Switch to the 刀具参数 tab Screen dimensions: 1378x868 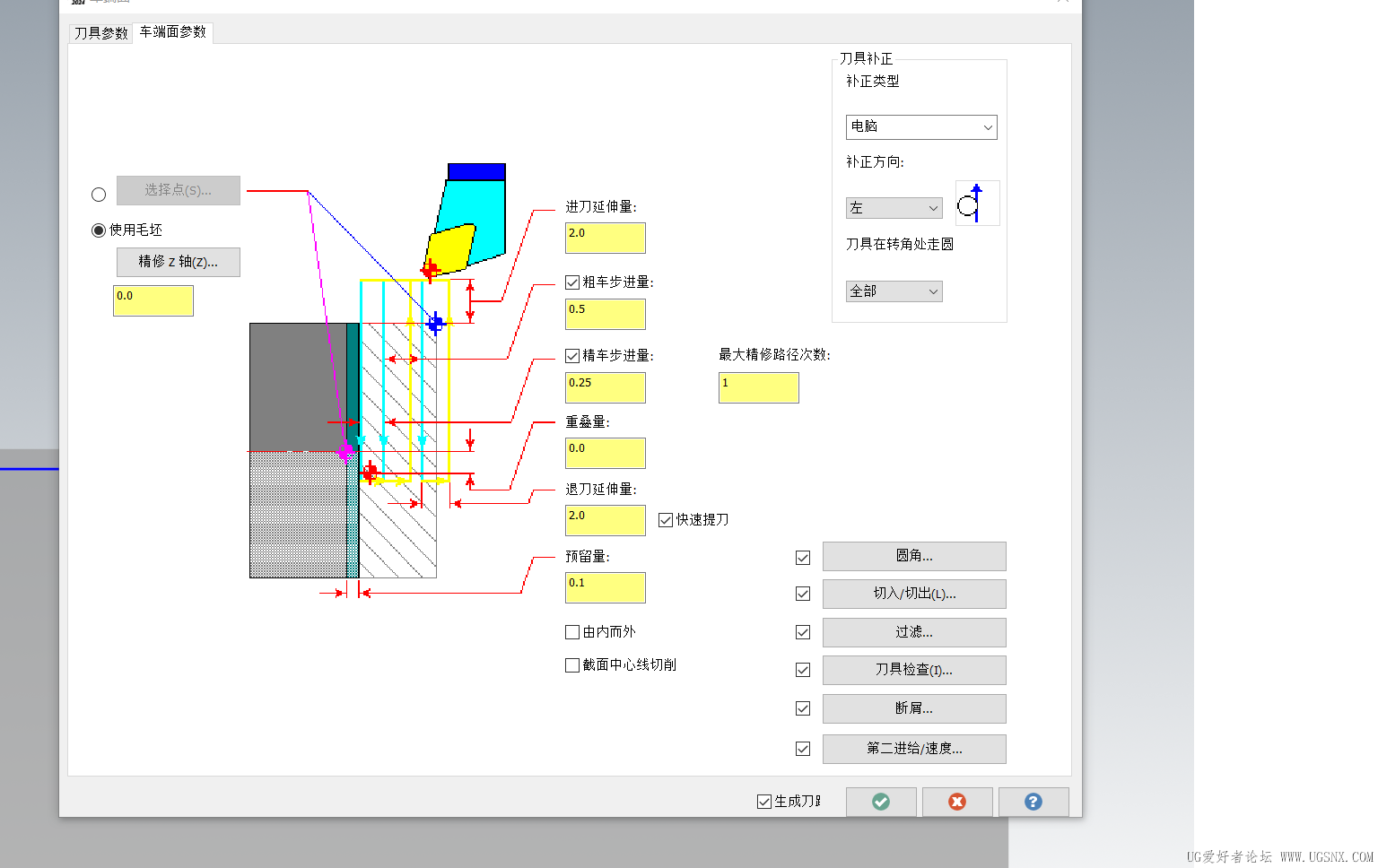click(101, 33)
